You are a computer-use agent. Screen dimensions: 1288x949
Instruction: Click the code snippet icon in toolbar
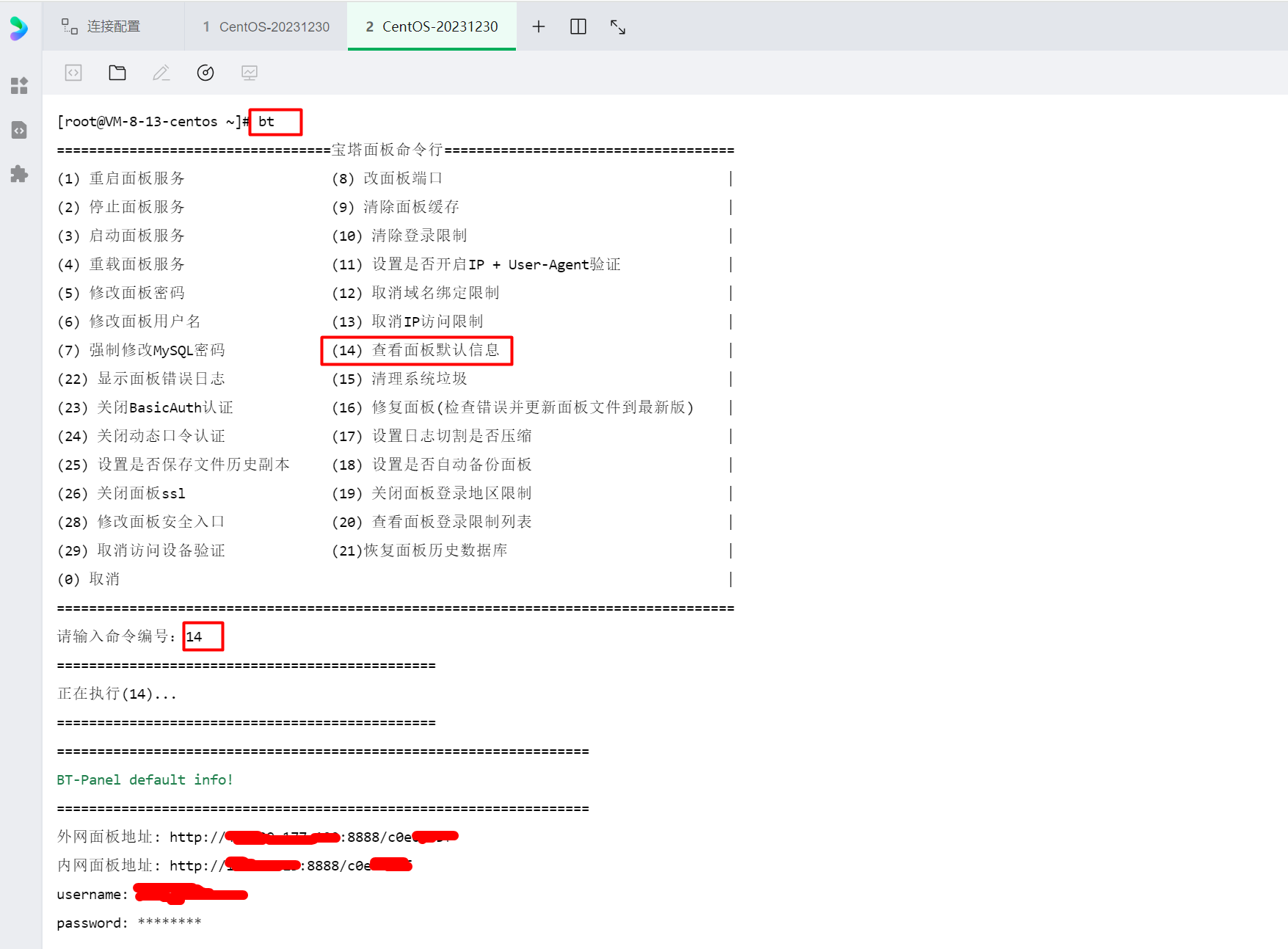point(73,73)
